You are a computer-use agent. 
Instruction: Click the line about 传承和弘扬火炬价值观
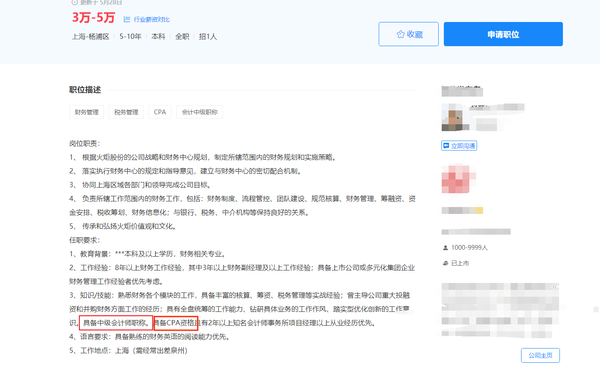pos(123,226)
